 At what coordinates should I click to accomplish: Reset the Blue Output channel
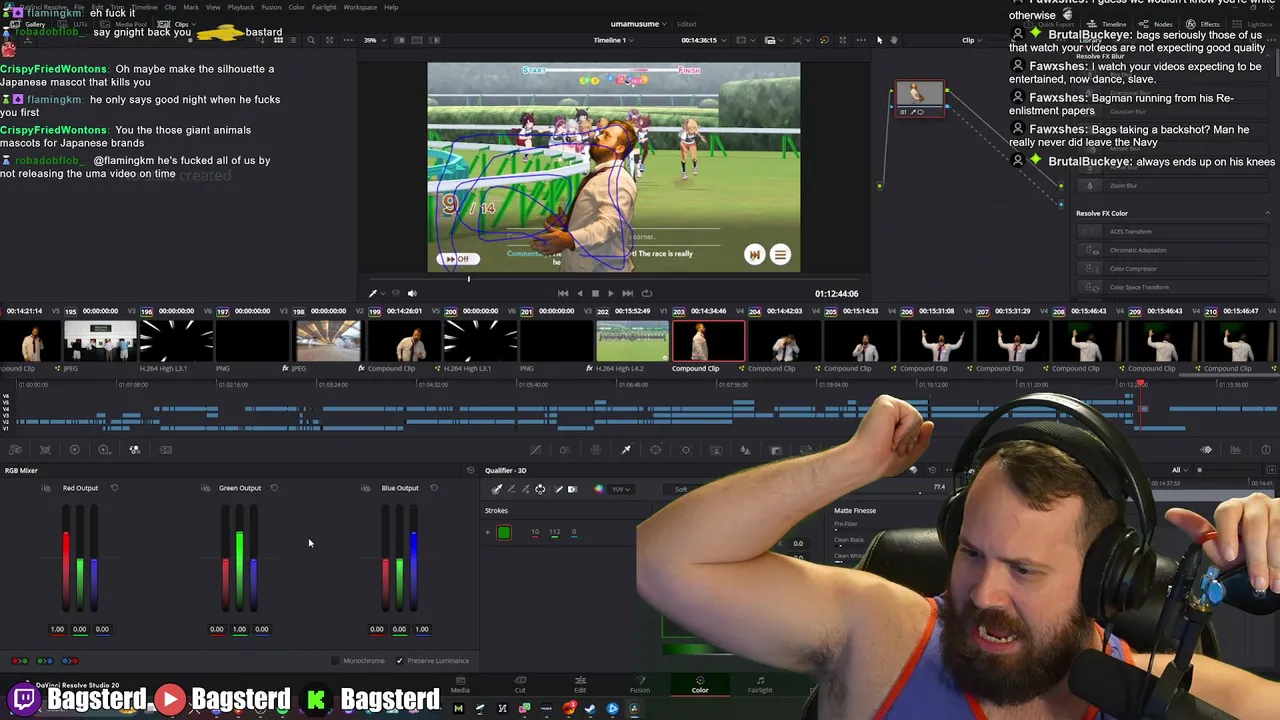click(x=434, y=488)
